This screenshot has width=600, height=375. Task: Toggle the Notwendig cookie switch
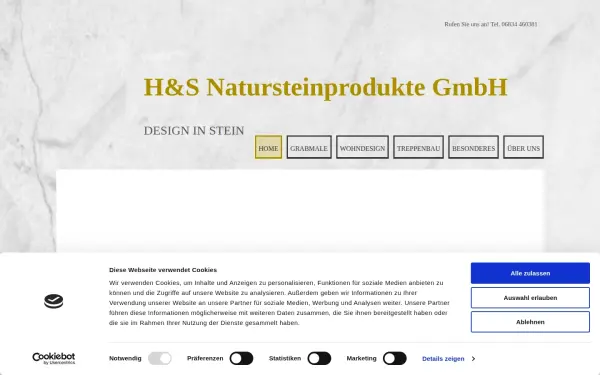160,359
